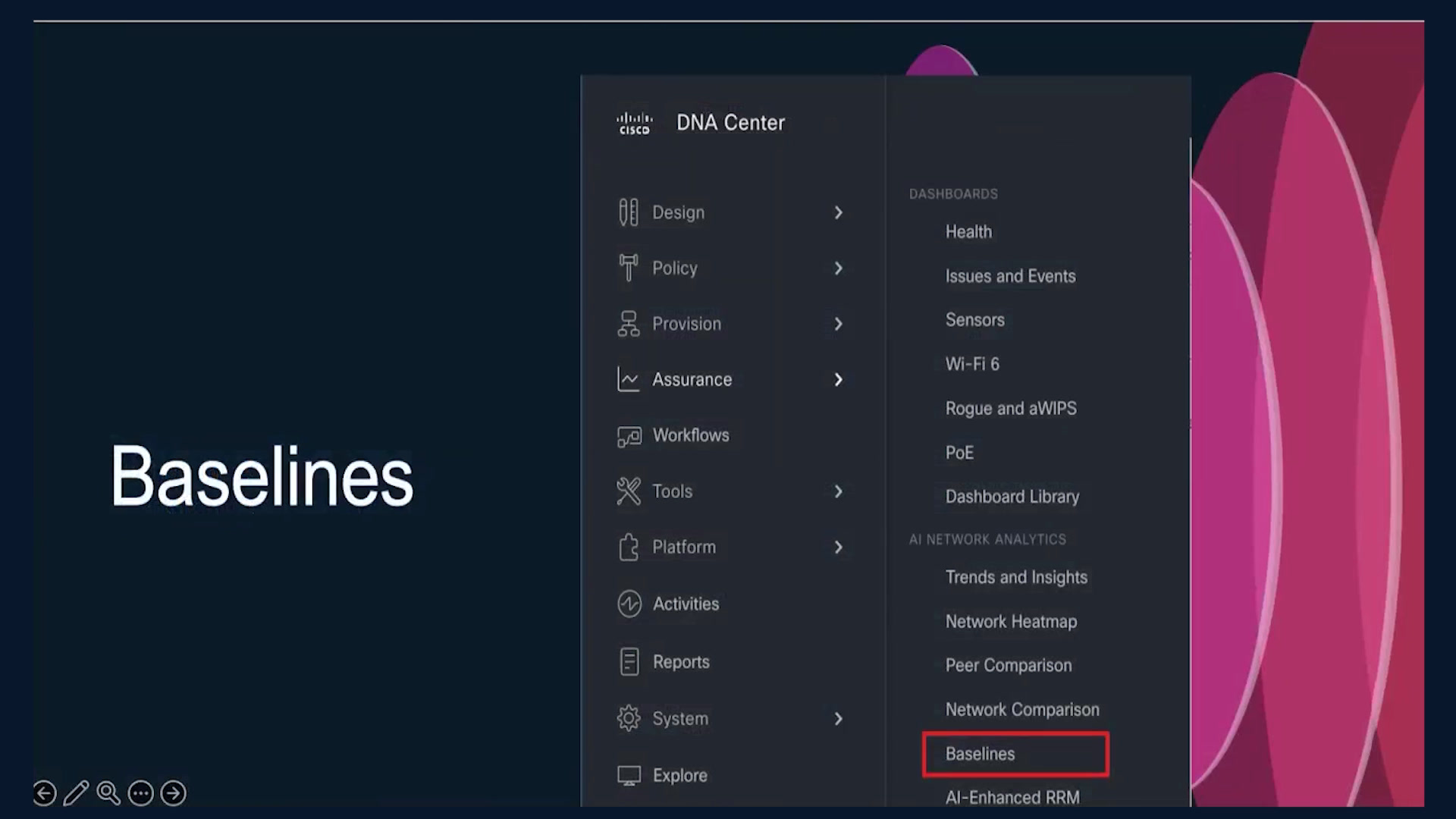Screen dimensions: 1456x819
Task: Click the Design menu icon
Action: 628,212
